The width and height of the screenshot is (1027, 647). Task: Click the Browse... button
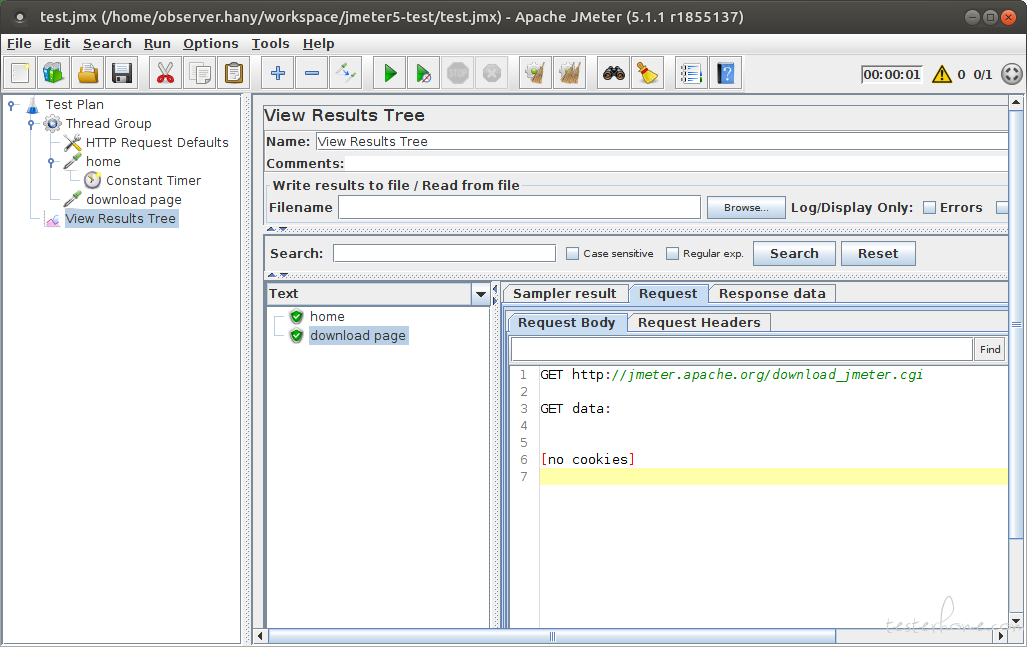(x=746, y=208)
